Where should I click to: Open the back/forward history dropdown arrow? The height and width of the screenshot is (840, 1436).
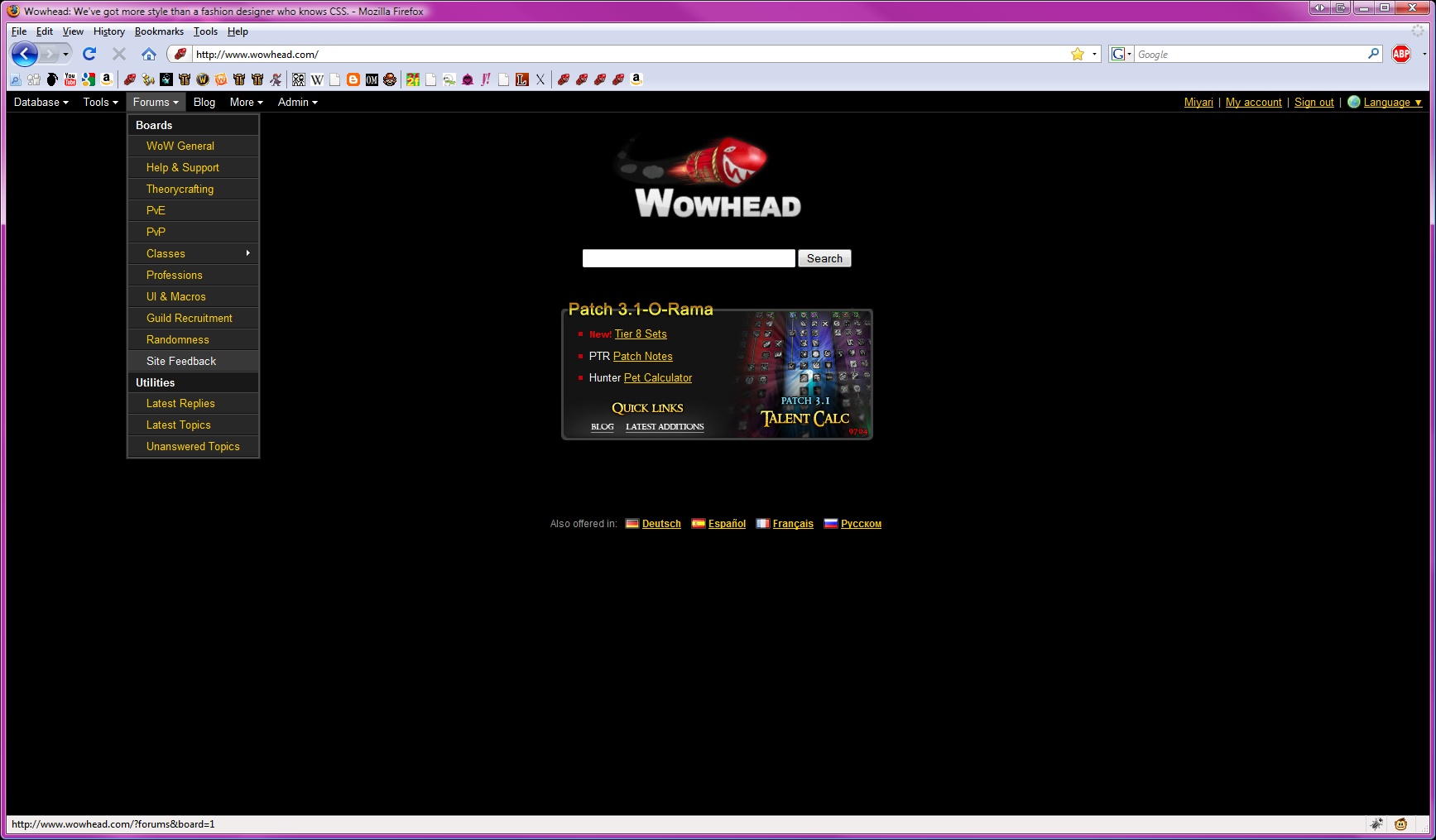coord(65,54)
